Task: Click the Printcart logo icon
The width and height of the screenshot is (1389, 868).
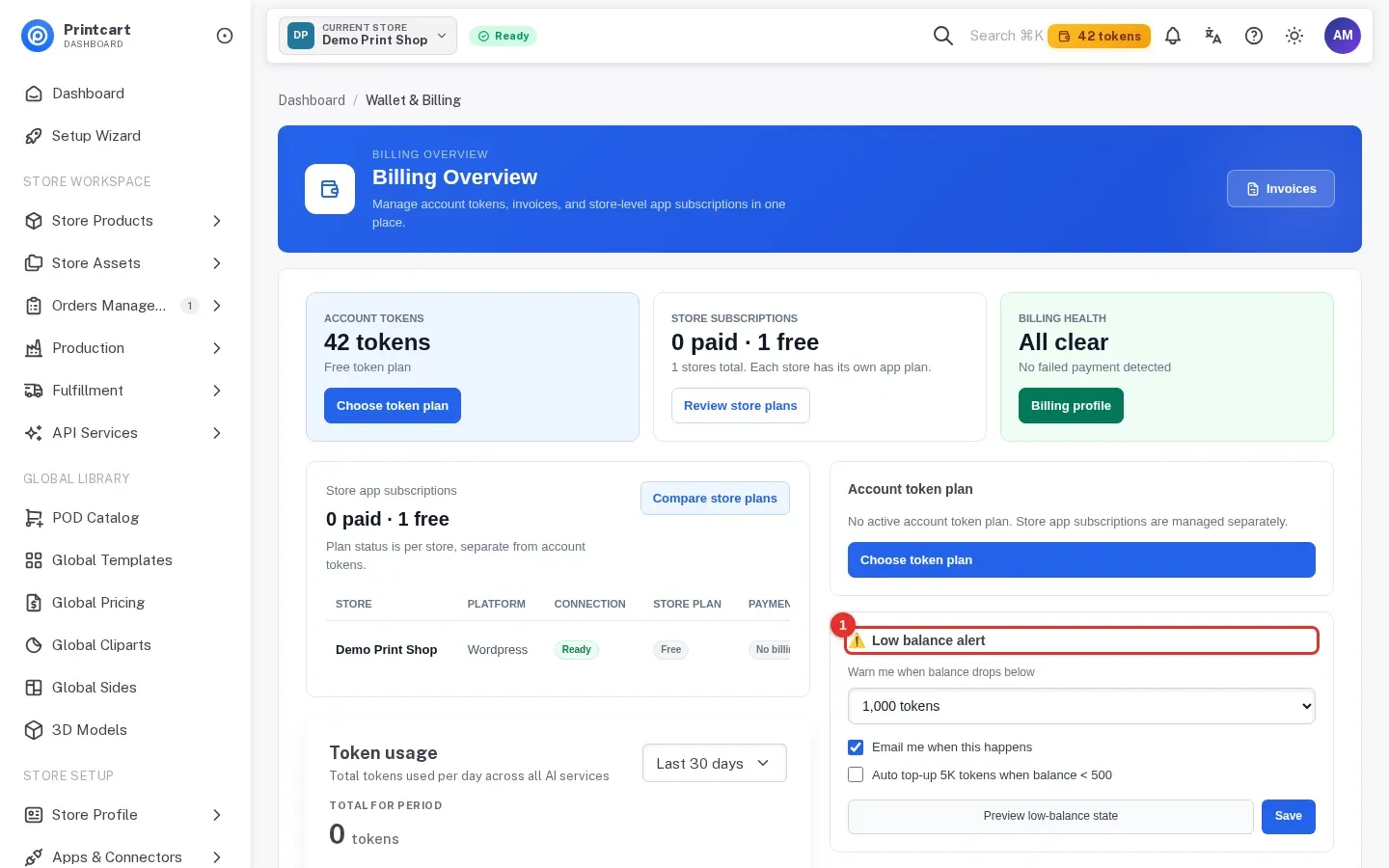Action: tap(38, 36)
